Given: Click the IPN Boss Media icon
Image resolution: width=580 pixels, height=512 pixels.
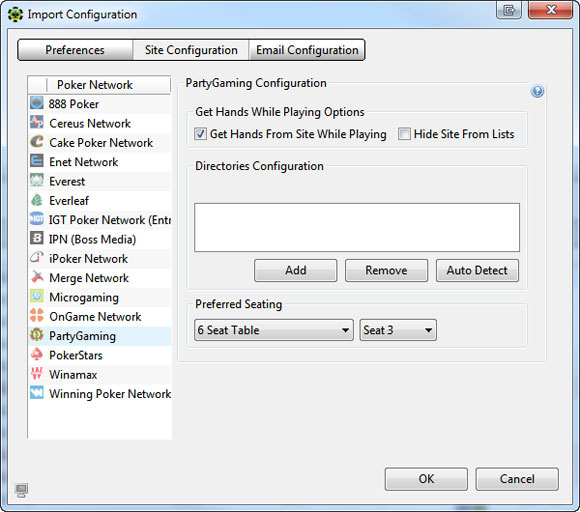Looking at the screenshot, I should (37, 238).
